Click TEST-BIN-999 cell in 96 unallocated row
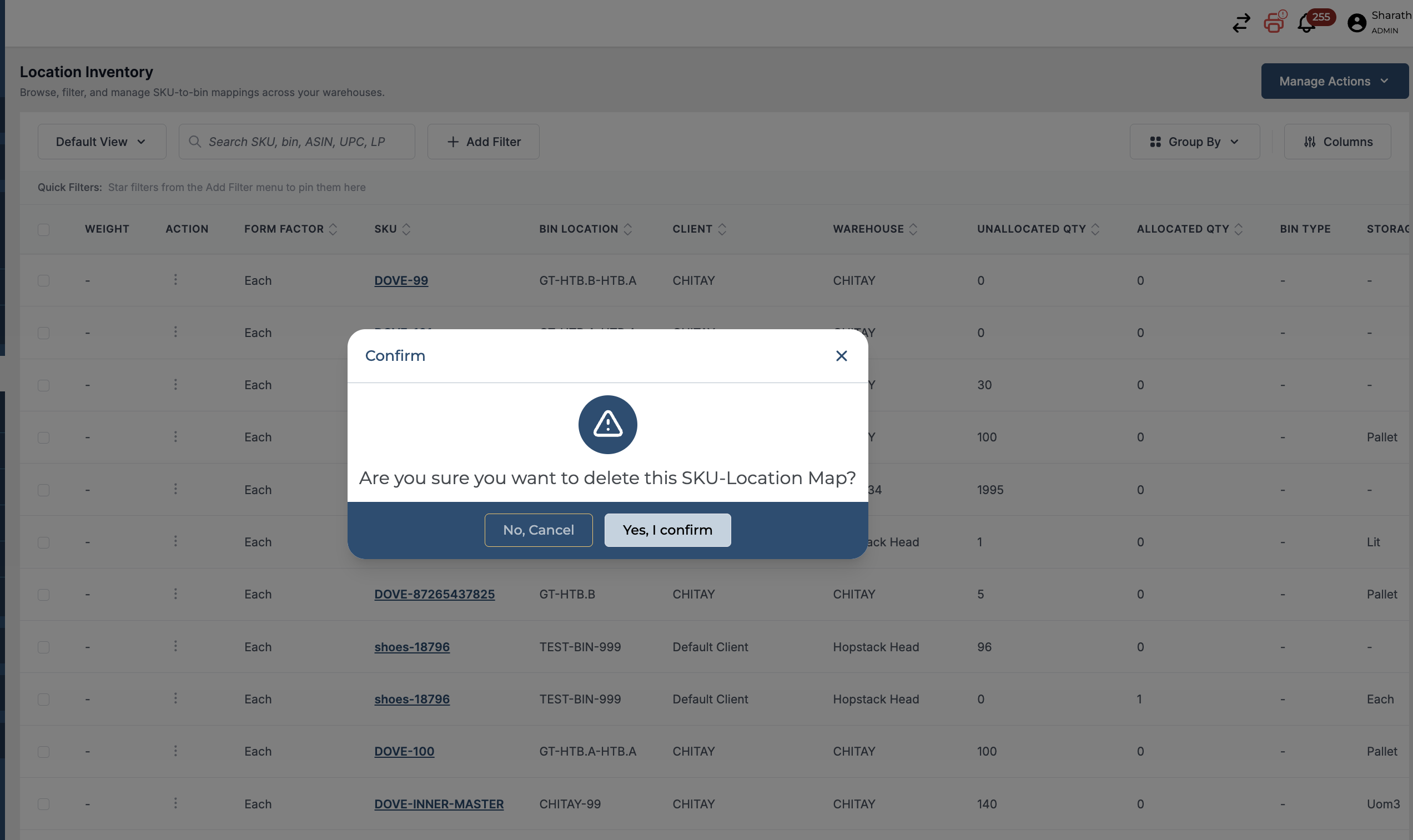 (x=580, y=646)
